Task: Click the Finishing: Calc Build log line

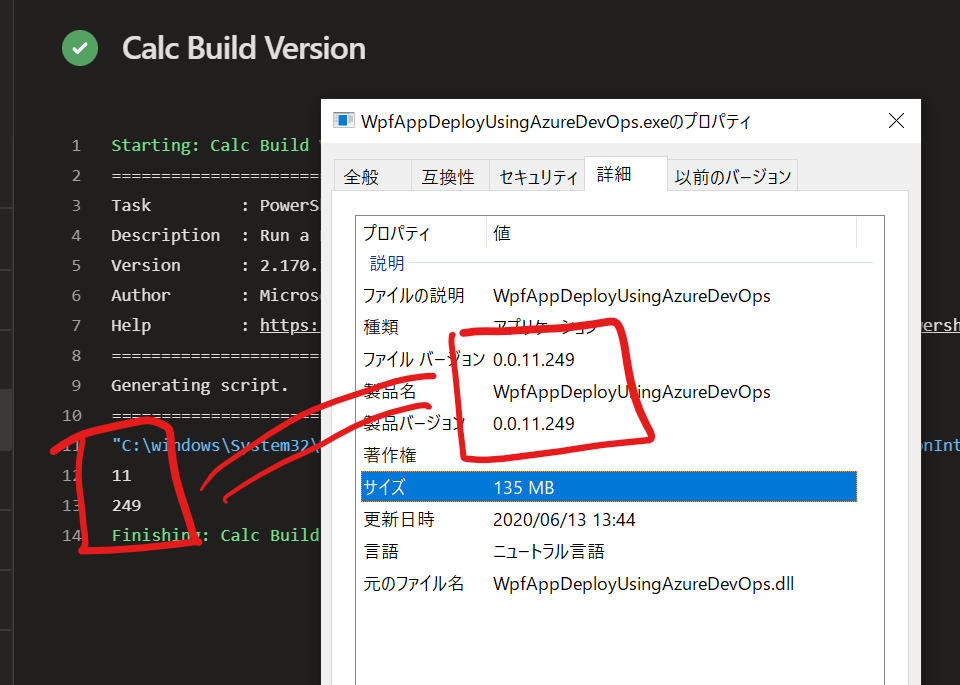Action: tap(215, 535)
